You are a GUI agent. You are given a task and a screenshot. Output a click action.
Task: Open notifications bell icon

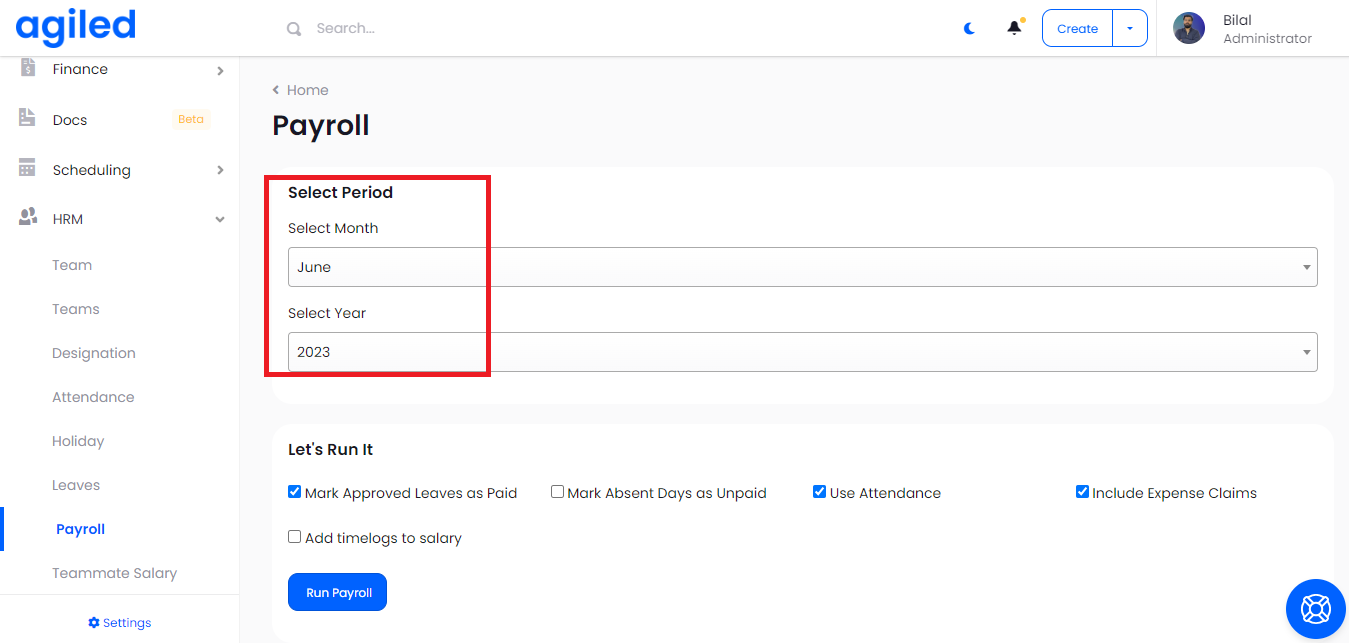pos(1014,28)
